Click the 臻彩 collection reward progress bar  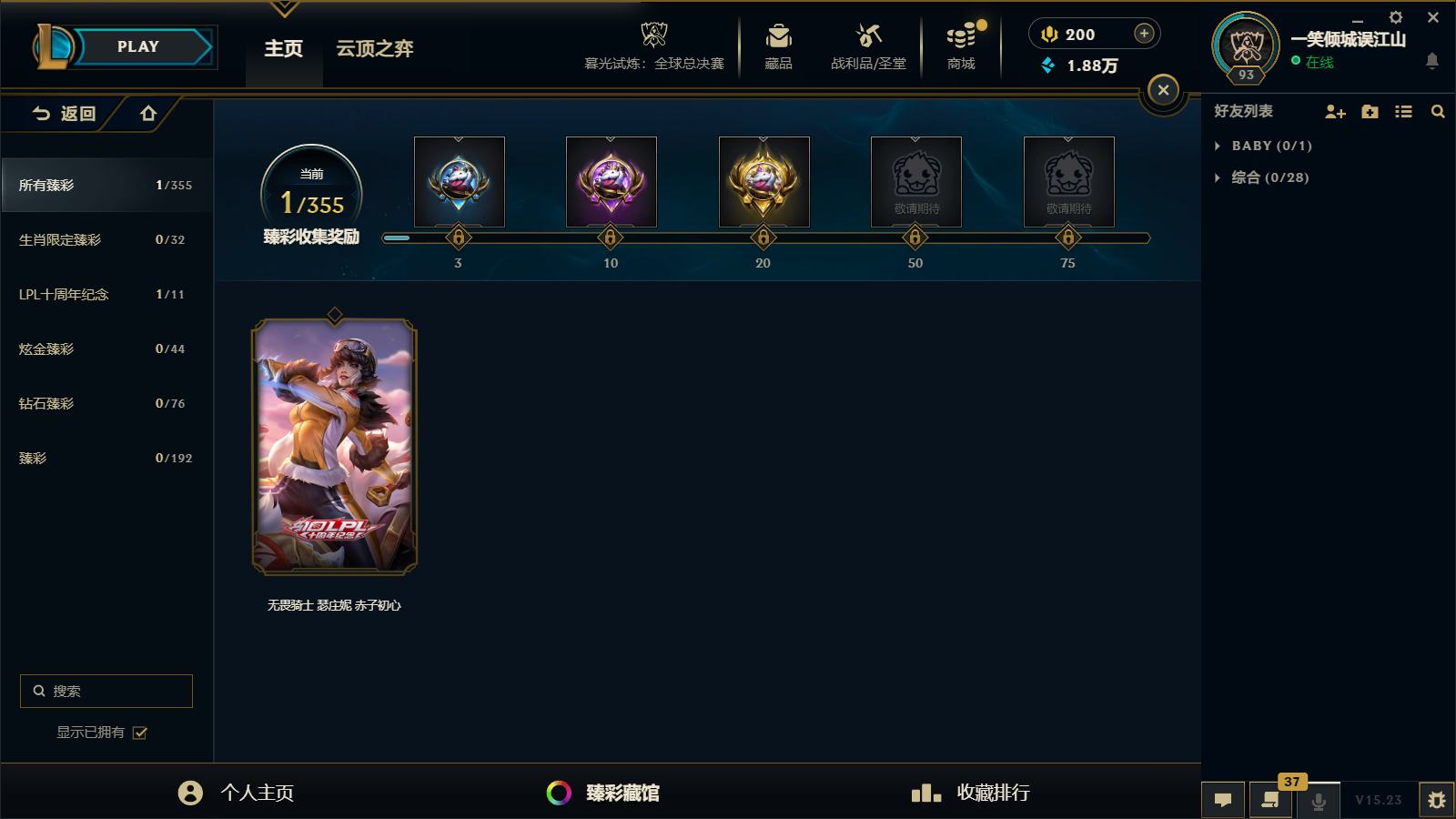pyautogui.click(x=766, y=238)
